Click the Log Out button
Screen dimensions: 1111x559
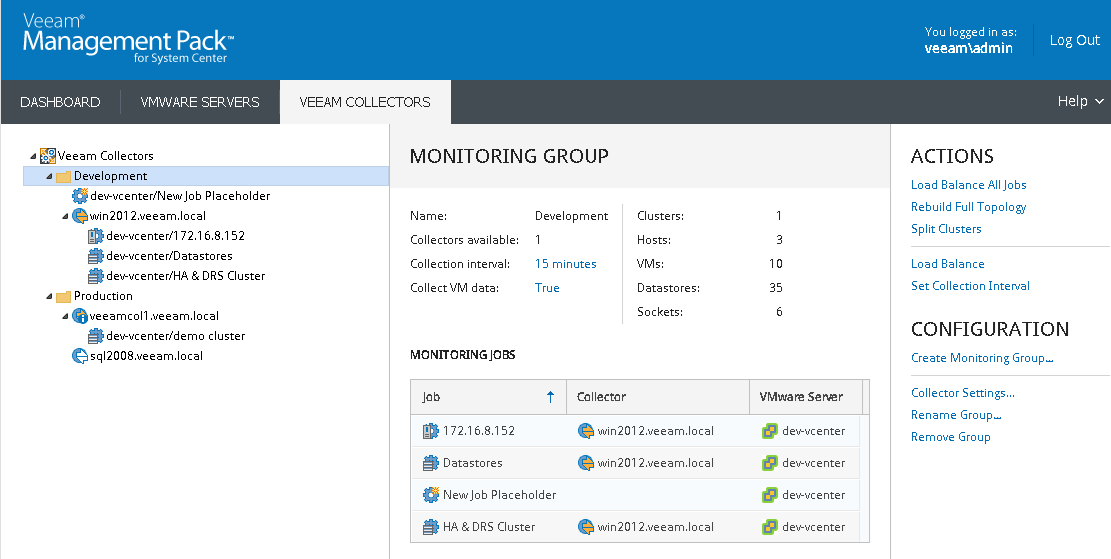1074,40
